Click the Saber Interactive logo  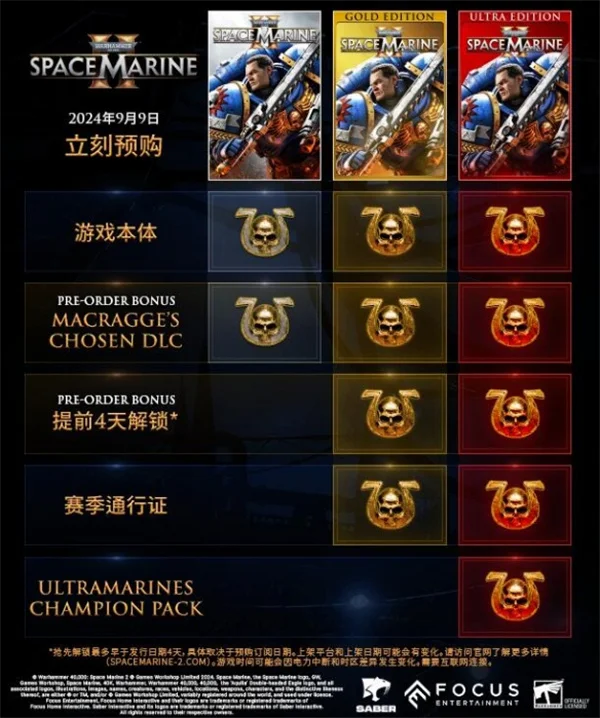pos(376,695)
